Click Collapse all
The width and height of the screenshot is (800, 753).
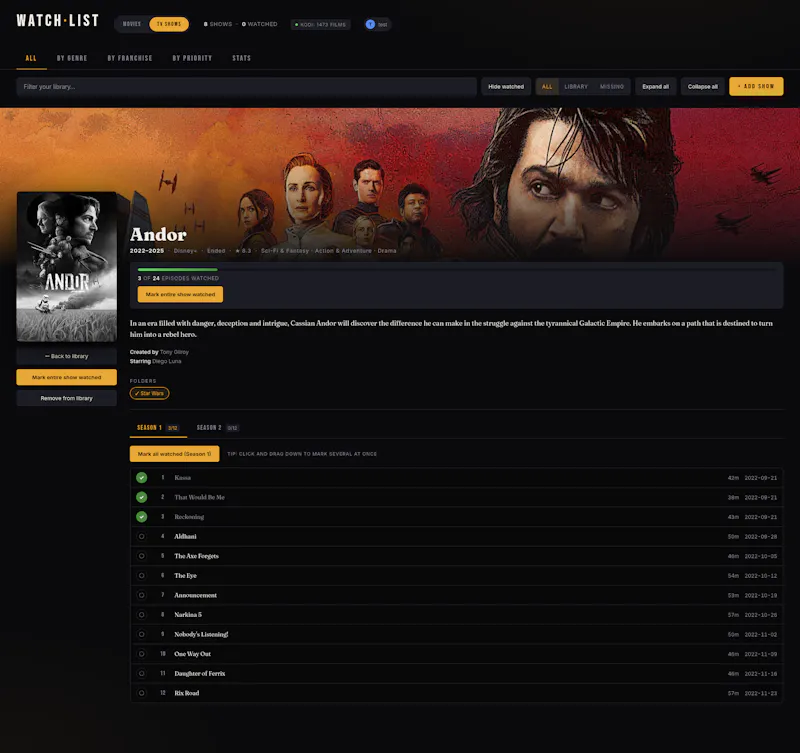coord(703,87)
